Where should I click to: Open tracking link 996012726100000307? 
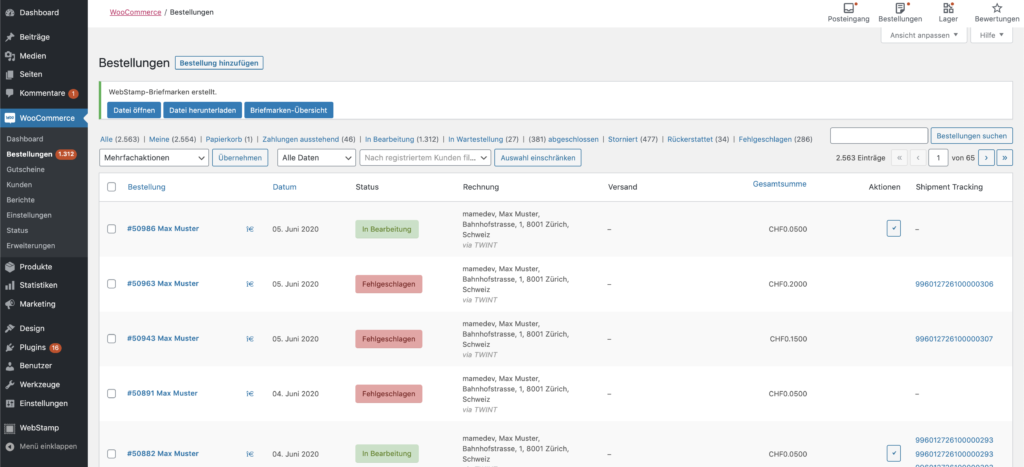[x=954, y=339]
